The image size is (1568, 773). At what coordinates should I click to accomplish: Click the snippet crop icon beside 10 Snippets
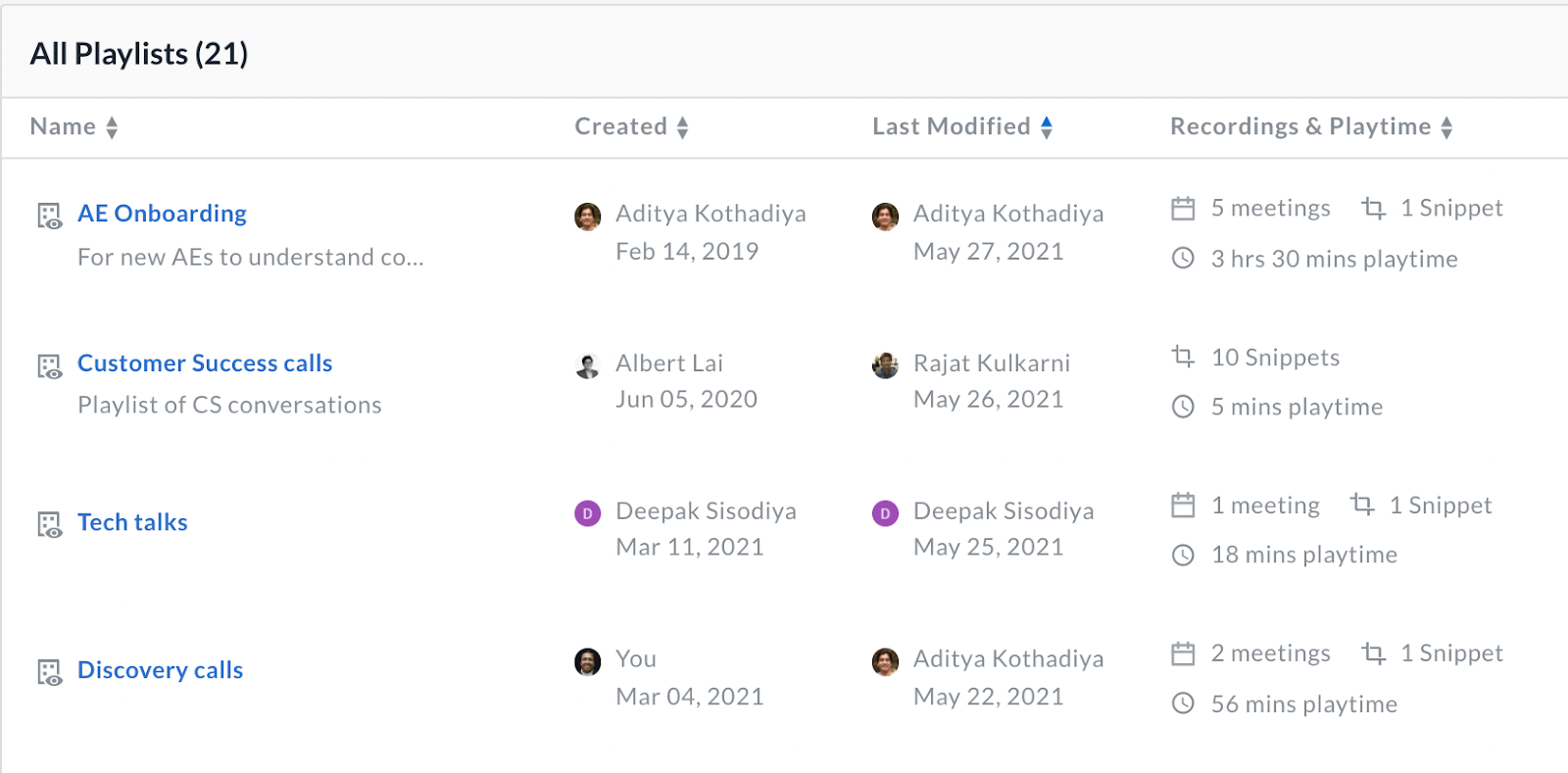pyautogui.click(x=1183, y=357)
